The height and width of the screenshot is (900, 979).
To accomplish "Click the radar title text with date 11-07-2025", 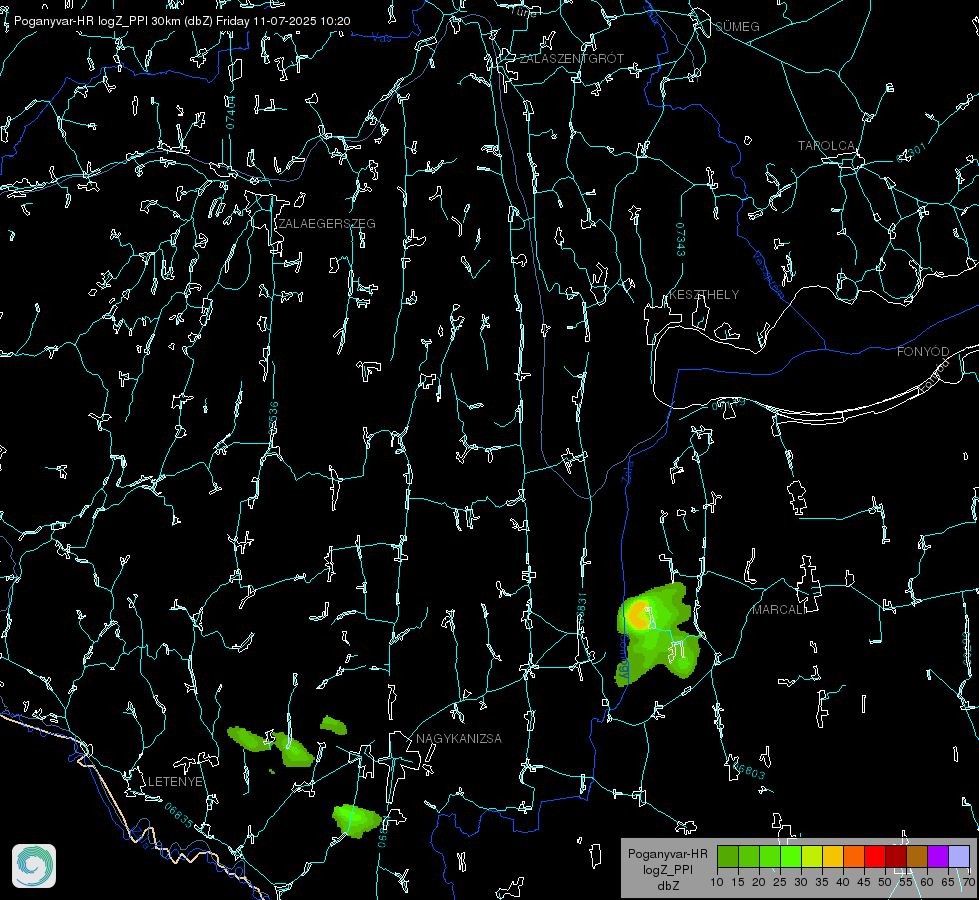I will 182,21.
